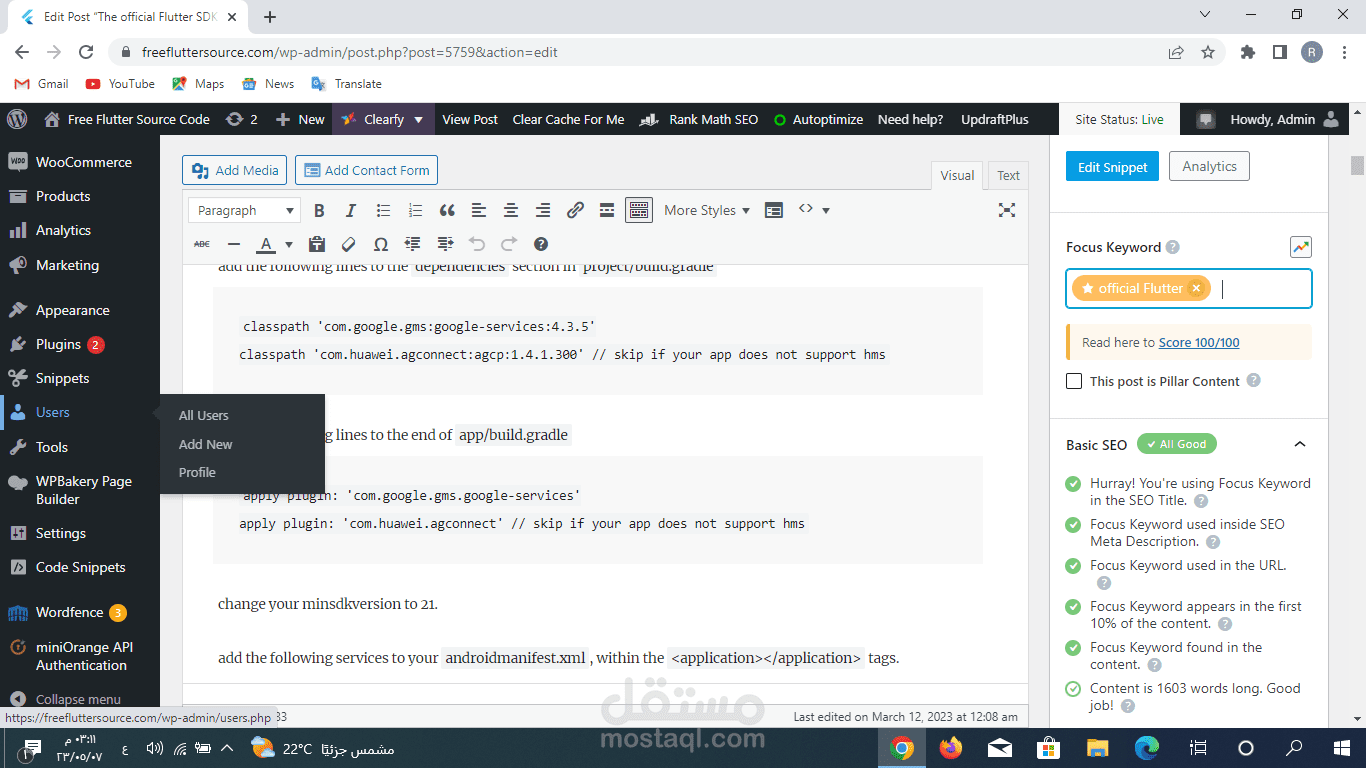
Task: Open Rank Math SEO in admin bar
Action: (x=699, y=119)
